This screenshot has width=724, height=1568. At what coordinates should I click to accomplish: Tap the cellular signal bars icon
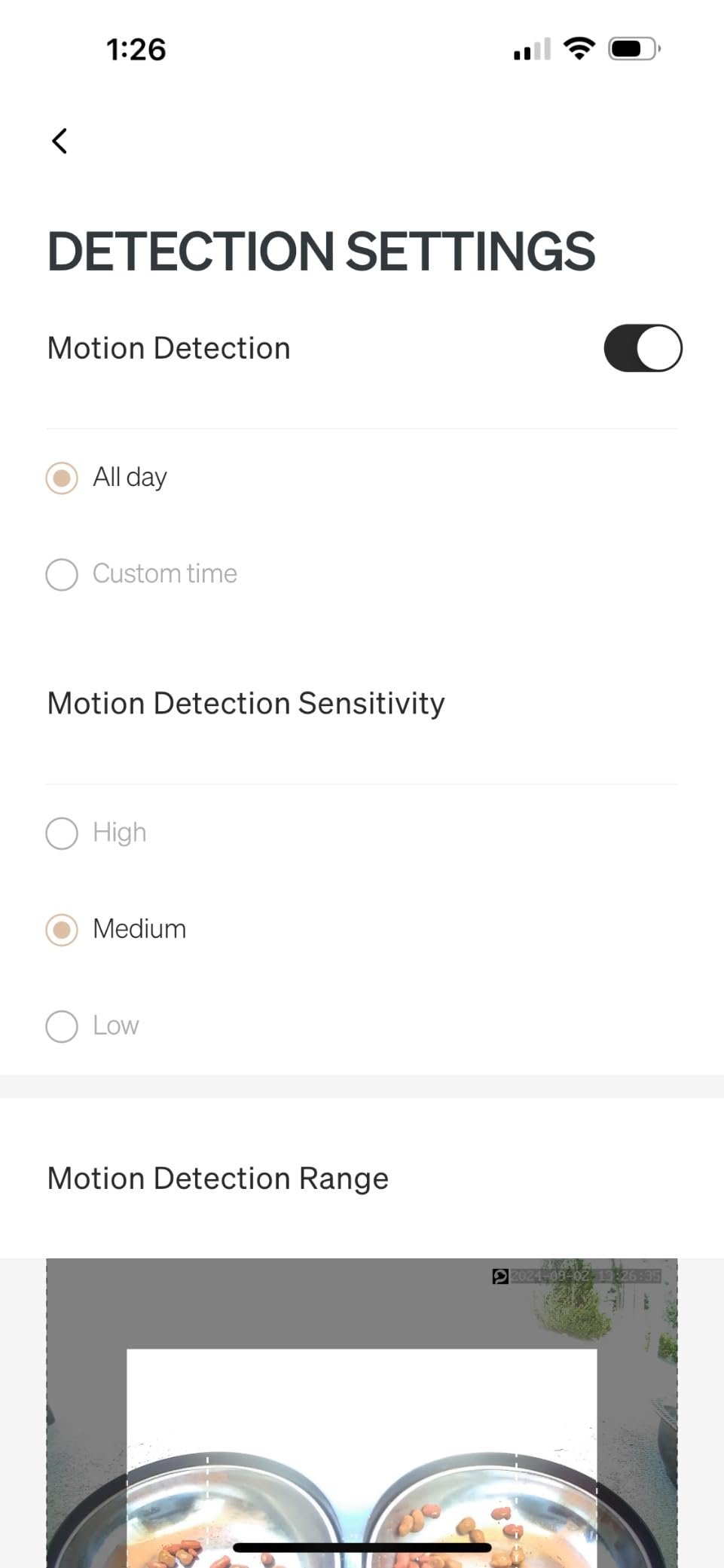click(532, 50)
